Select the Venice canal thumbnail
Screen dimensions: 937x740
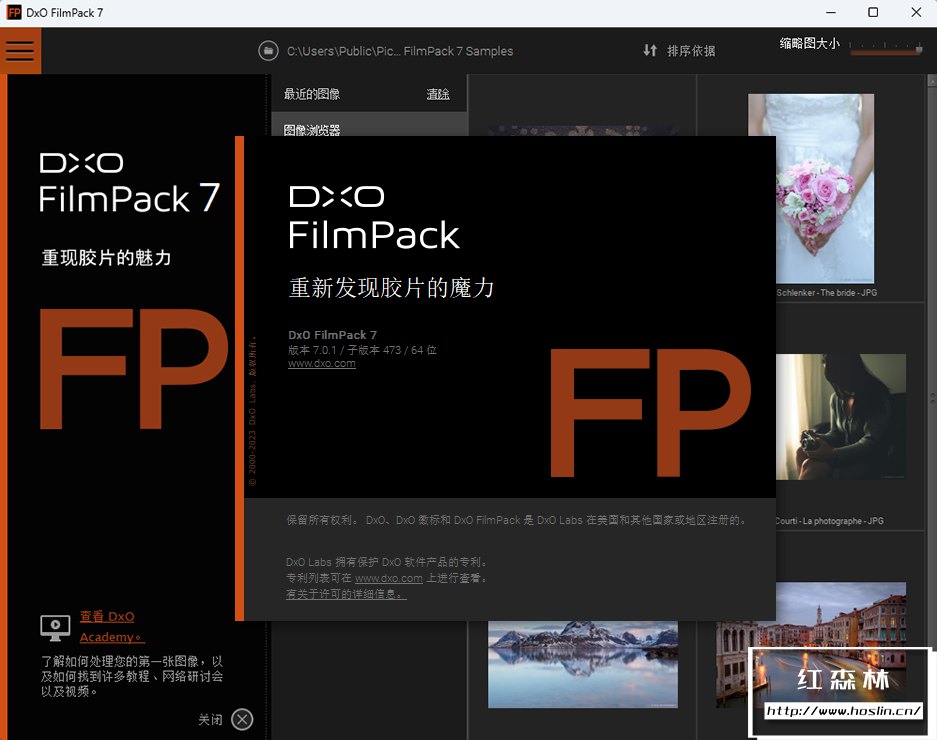pyautogui.click(x=811, y=644)
